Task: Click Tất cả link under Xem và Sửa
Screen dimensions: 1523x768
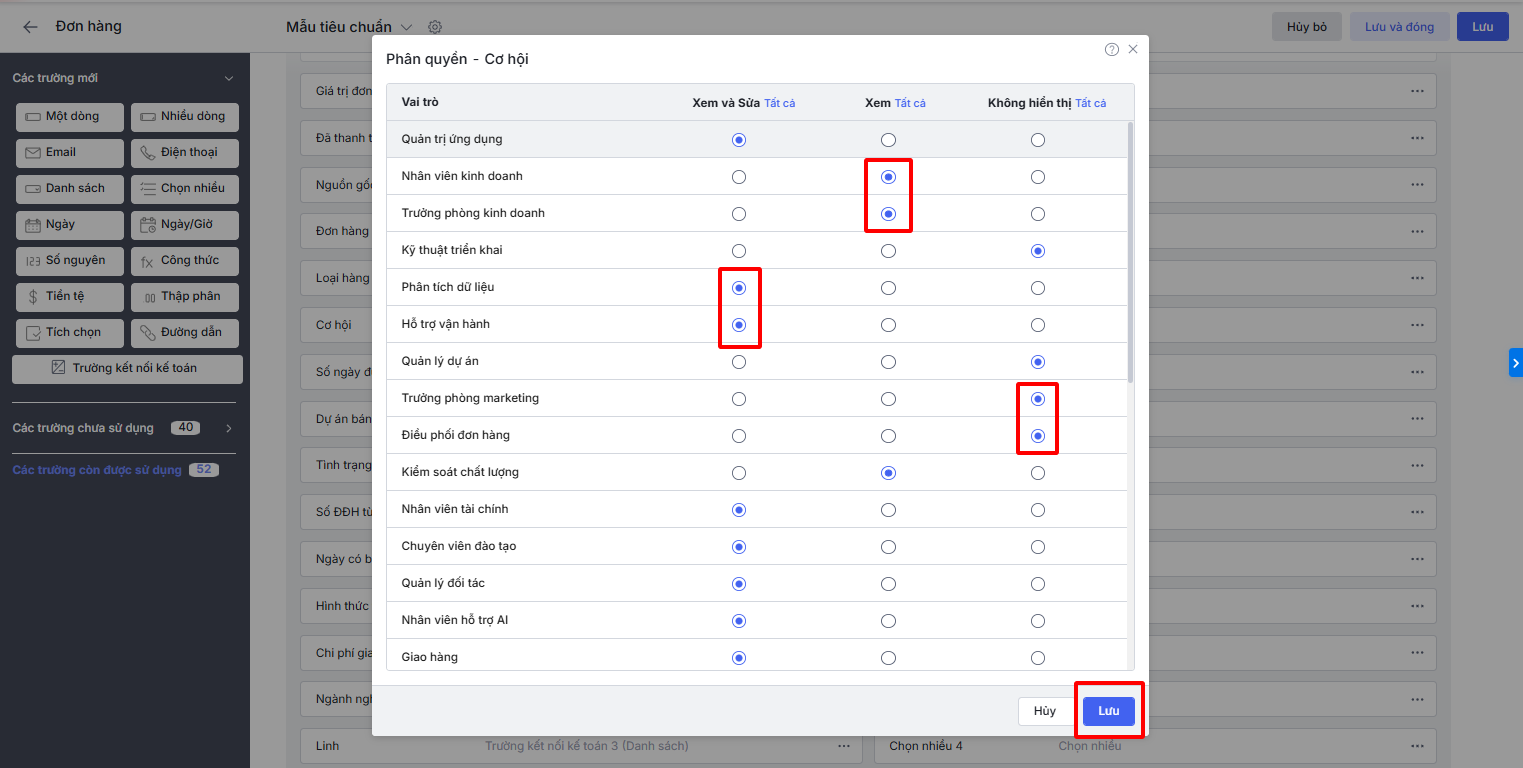Action: pos(780,103)
